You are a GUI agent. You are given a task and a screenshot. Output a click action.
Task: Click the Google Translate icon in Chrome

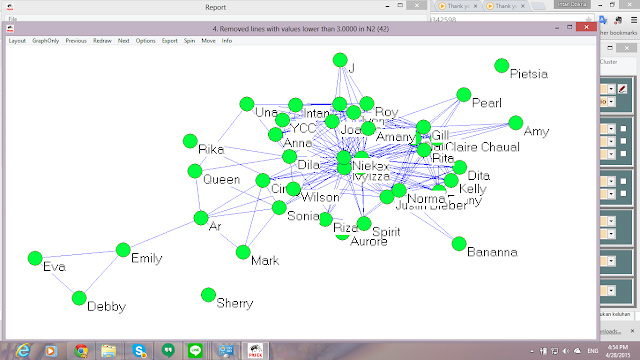[603, 20]
